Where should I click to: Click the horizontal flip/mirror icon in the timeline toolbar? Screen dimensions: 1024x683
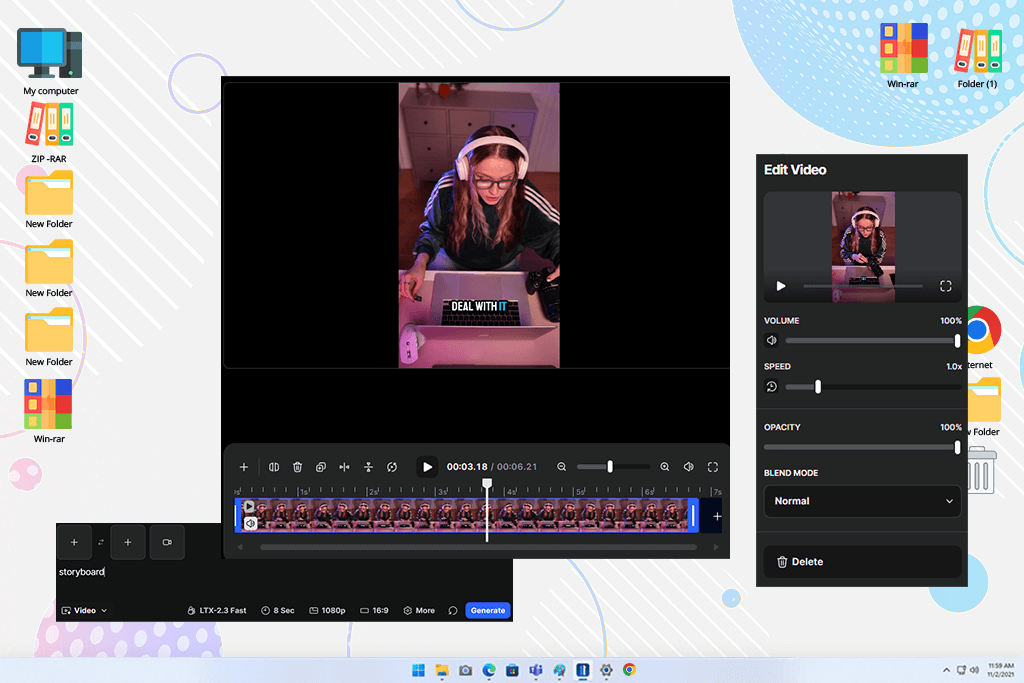344,467
